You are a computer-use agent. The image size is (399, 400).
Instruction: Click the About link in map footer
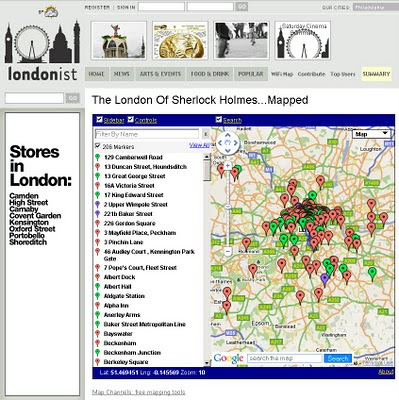point(386,372)
